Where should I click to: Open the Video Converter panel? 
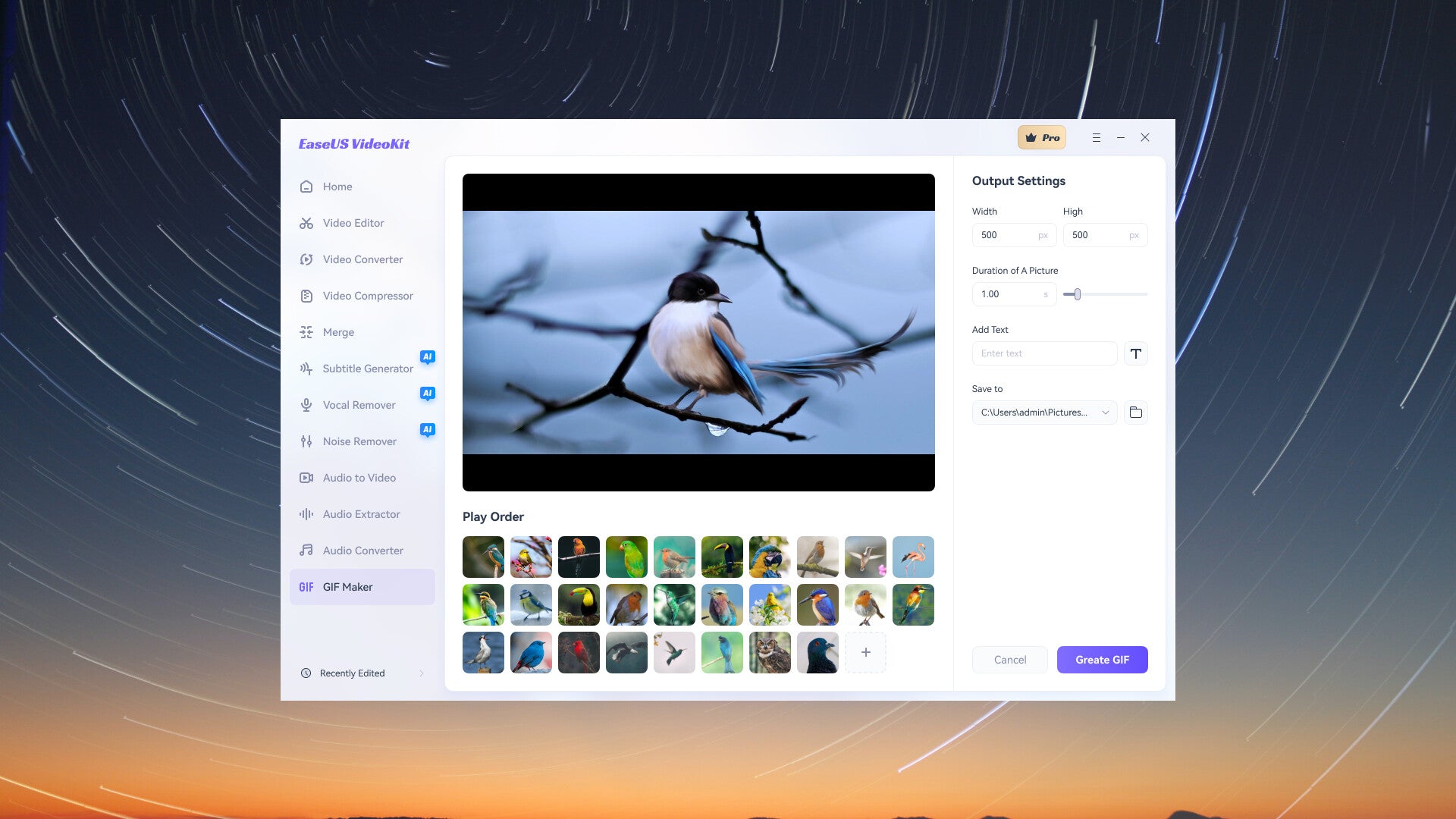(362, 259)
